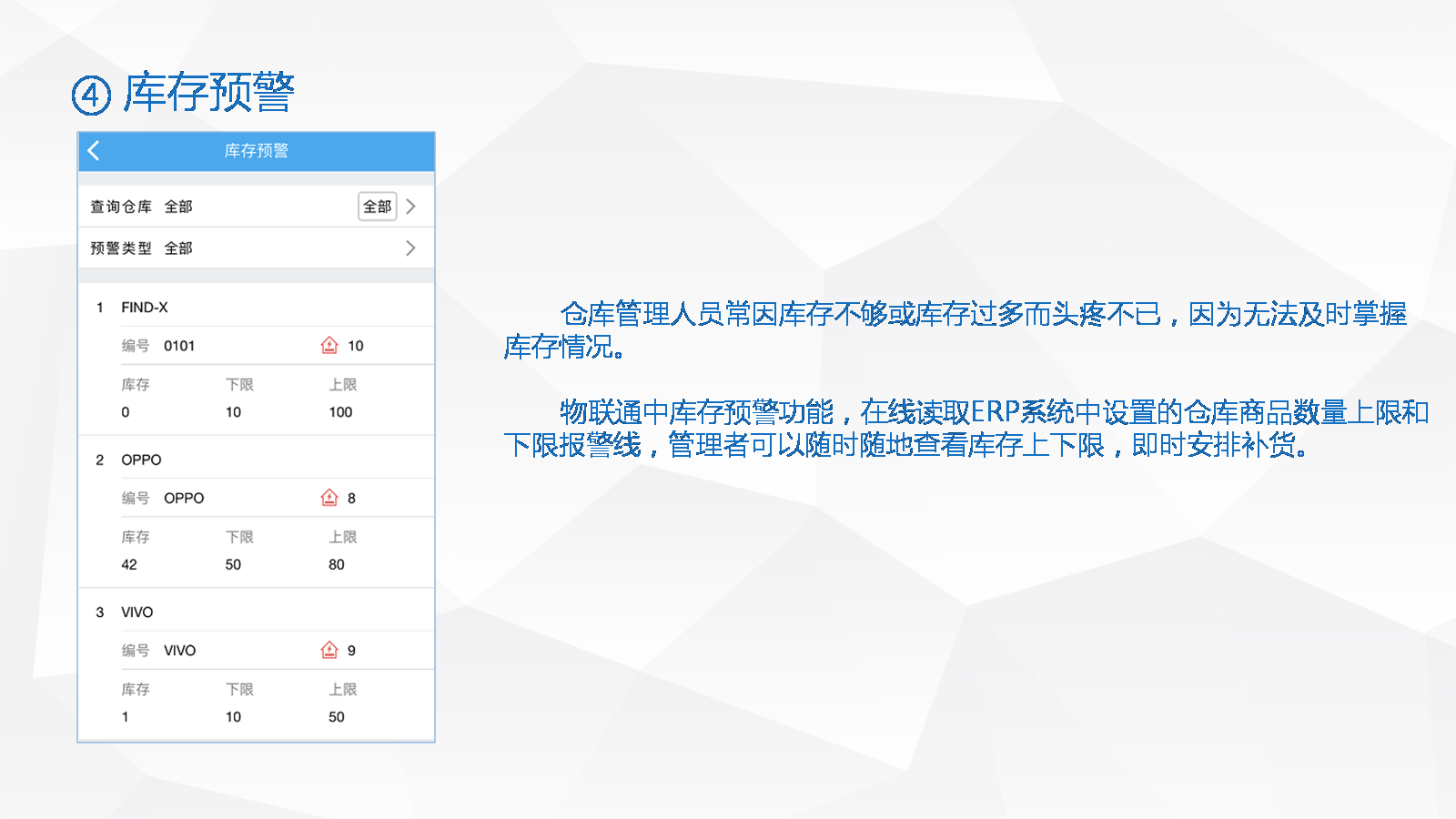Click OPPO stock value 42
This screenshot has width=1456, height=819.
click(x=129, y=565)
